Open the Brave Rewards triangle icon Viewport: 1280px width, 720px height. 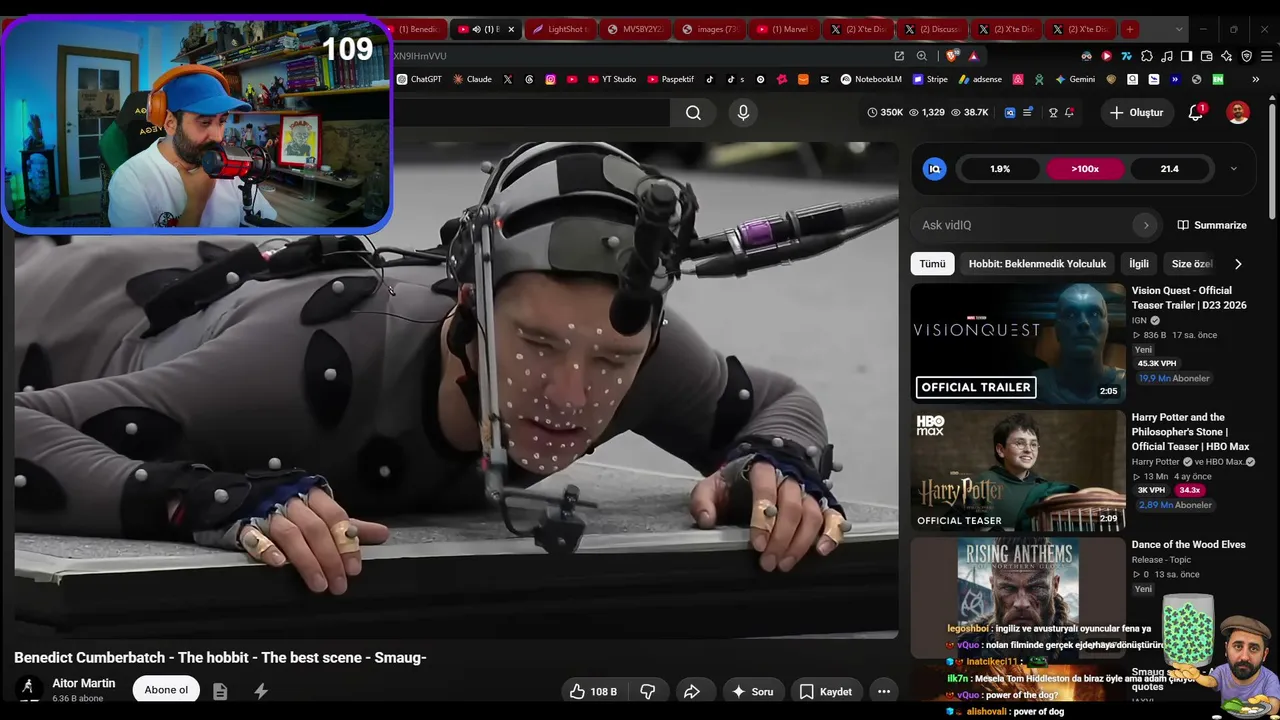(973, 56)
